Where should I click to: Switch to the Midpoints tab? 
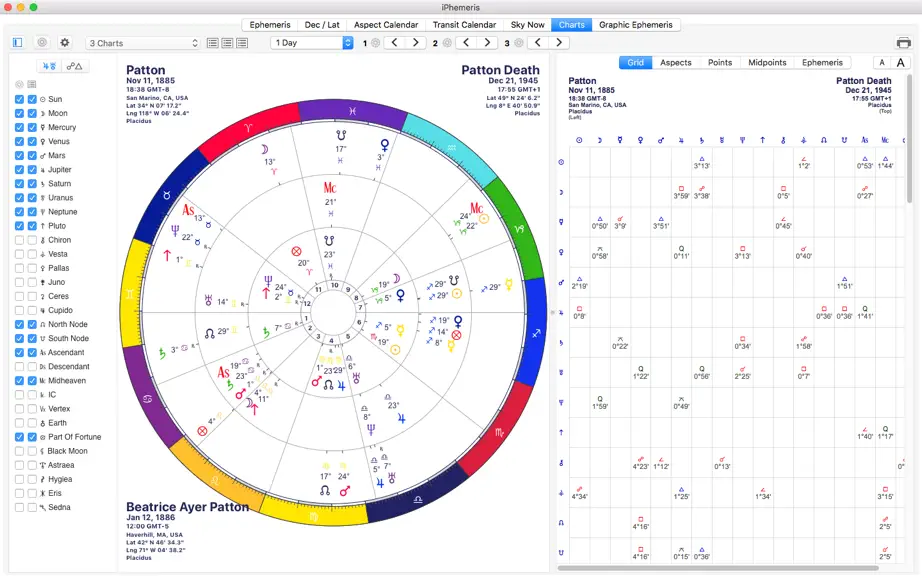coord(767,62)
